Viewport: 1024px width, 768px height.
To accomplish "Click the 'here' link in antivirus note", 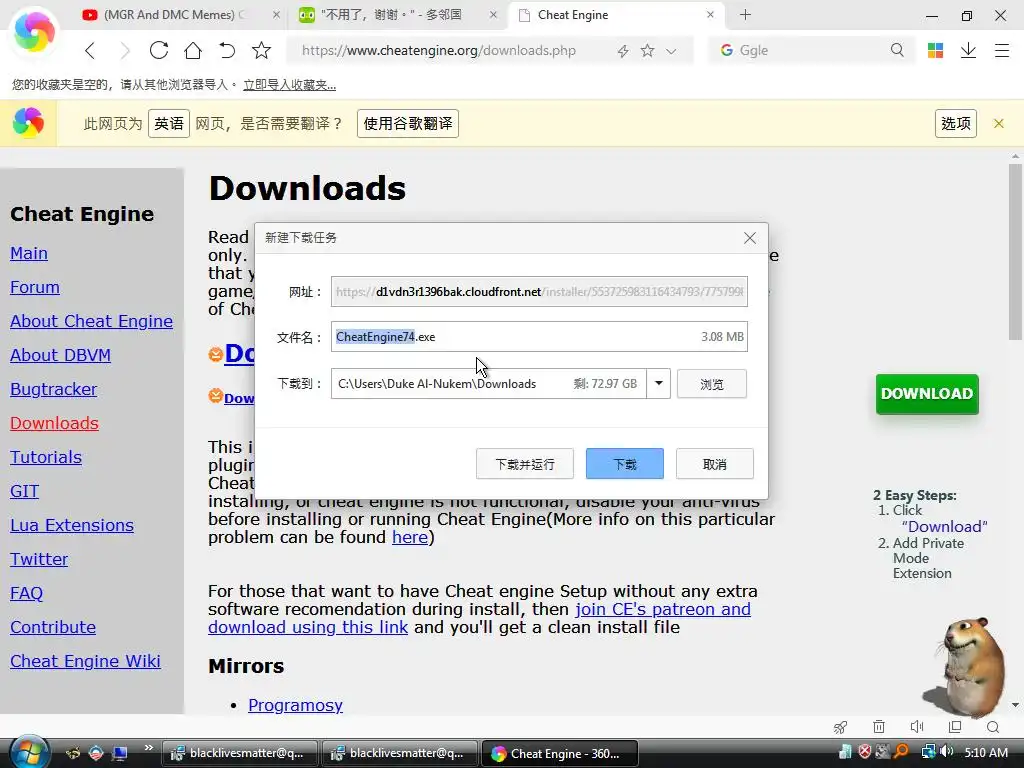I will coord(409,537).
